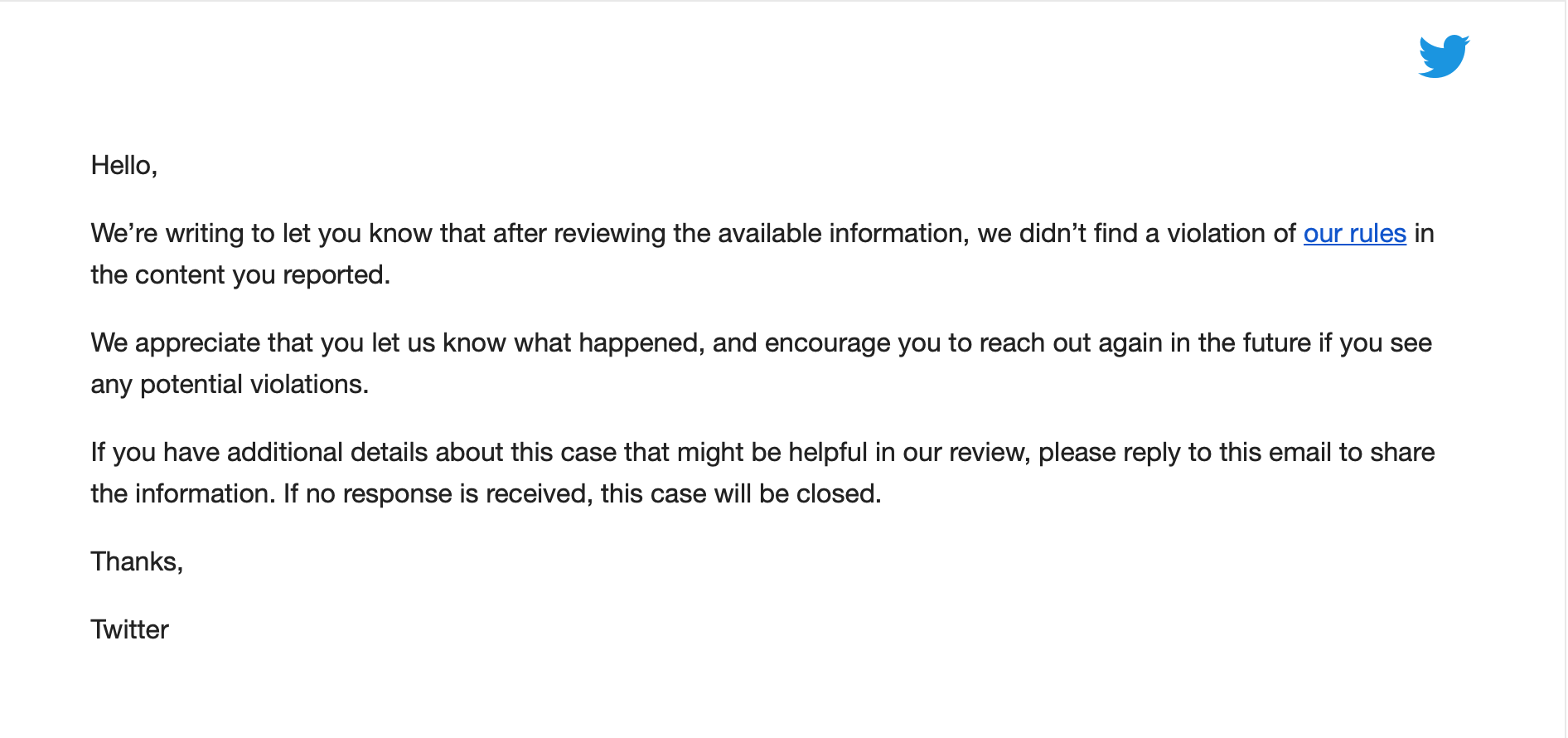Click the phrase 'in the future if you see'
Screen dimensions: 1568x738
pyautogui.click(x=1301, y=343)
